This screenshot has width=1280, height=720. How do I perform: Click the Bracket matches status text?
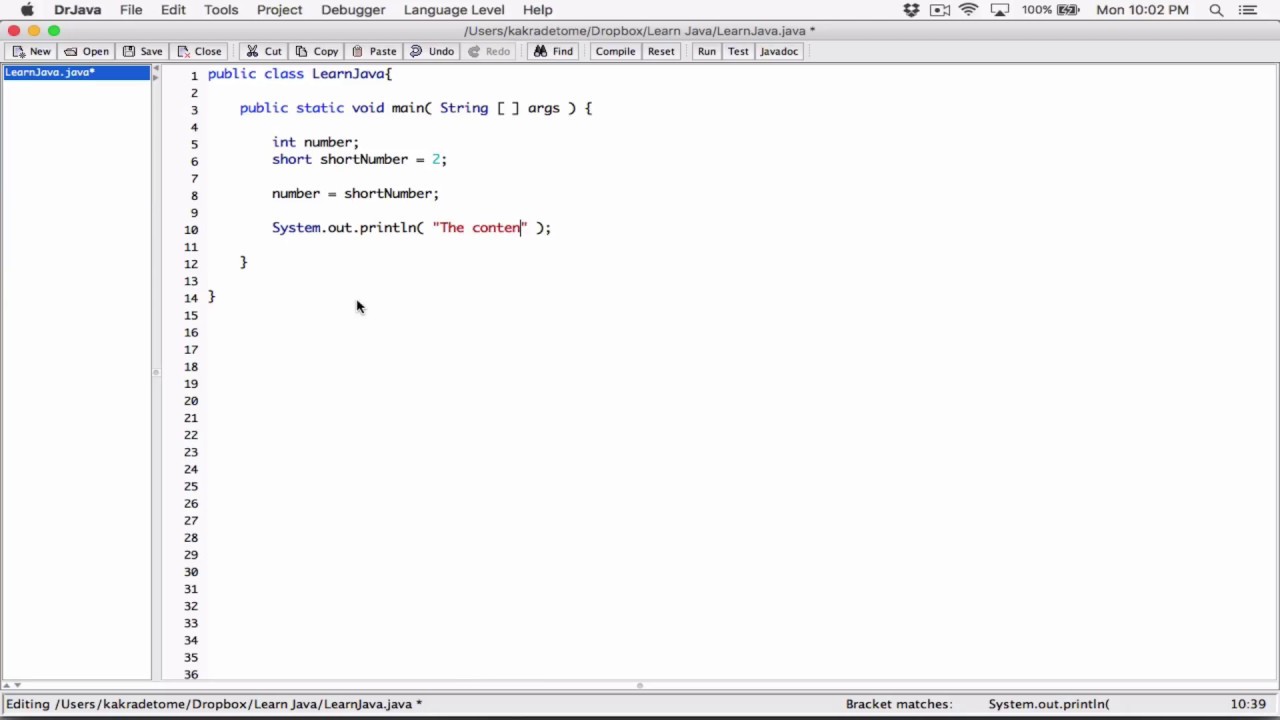point(898,704)
